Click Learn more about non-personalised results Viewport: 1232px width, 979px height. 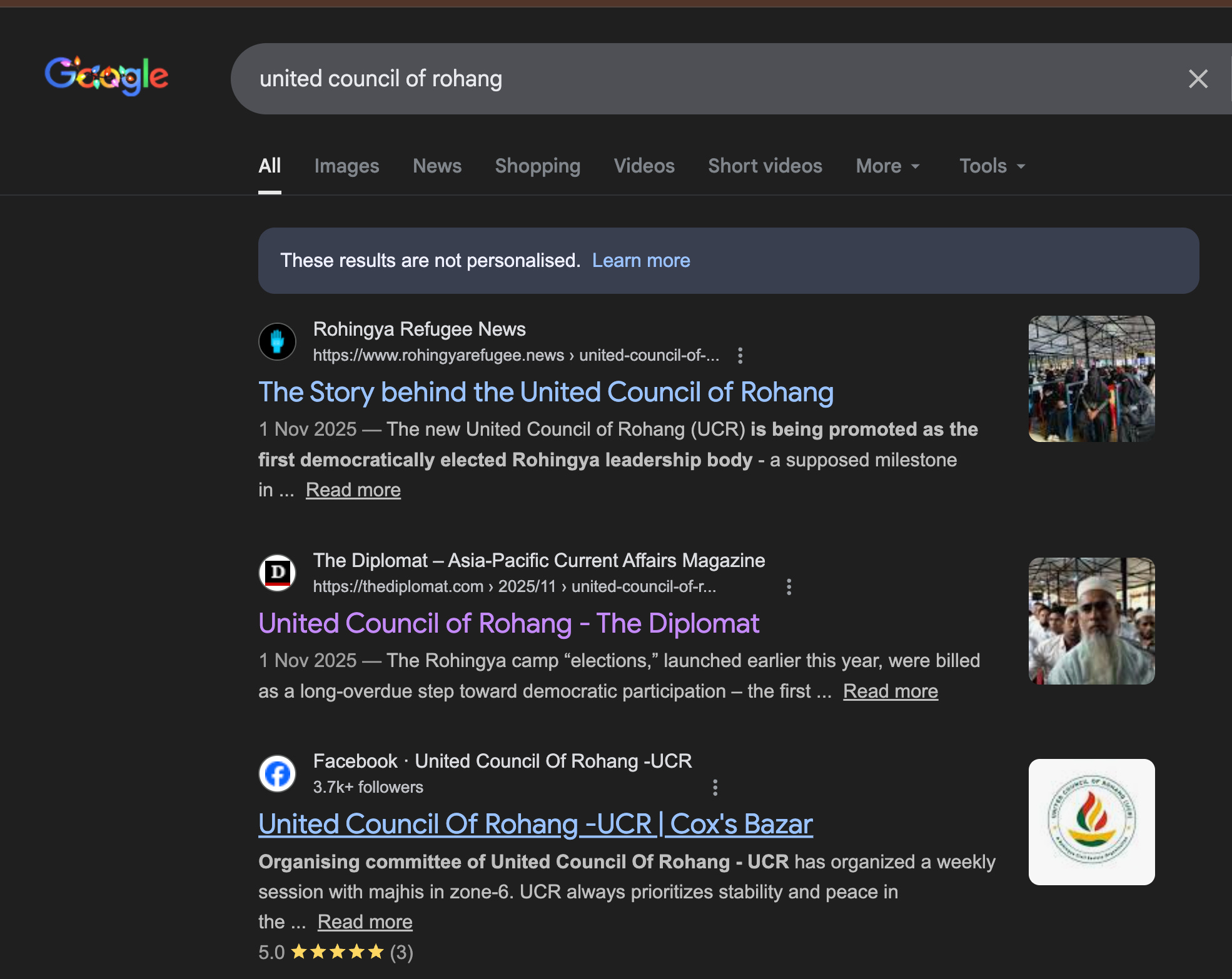point(640,261)
